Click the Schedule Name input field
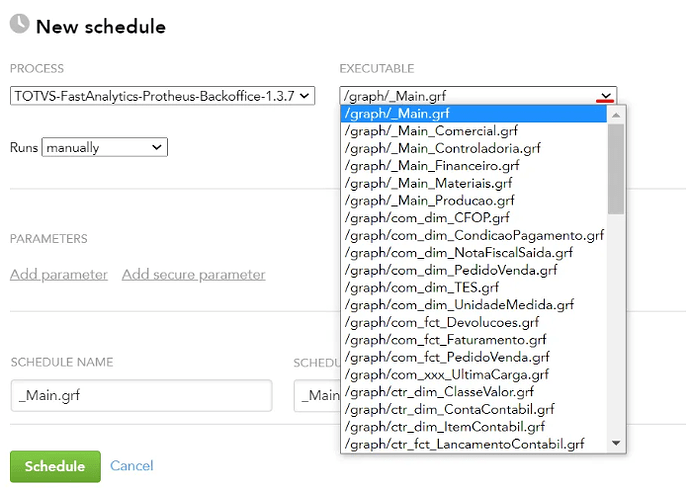The width and height of the screenshot is (690, 491). tap(141, 395)
